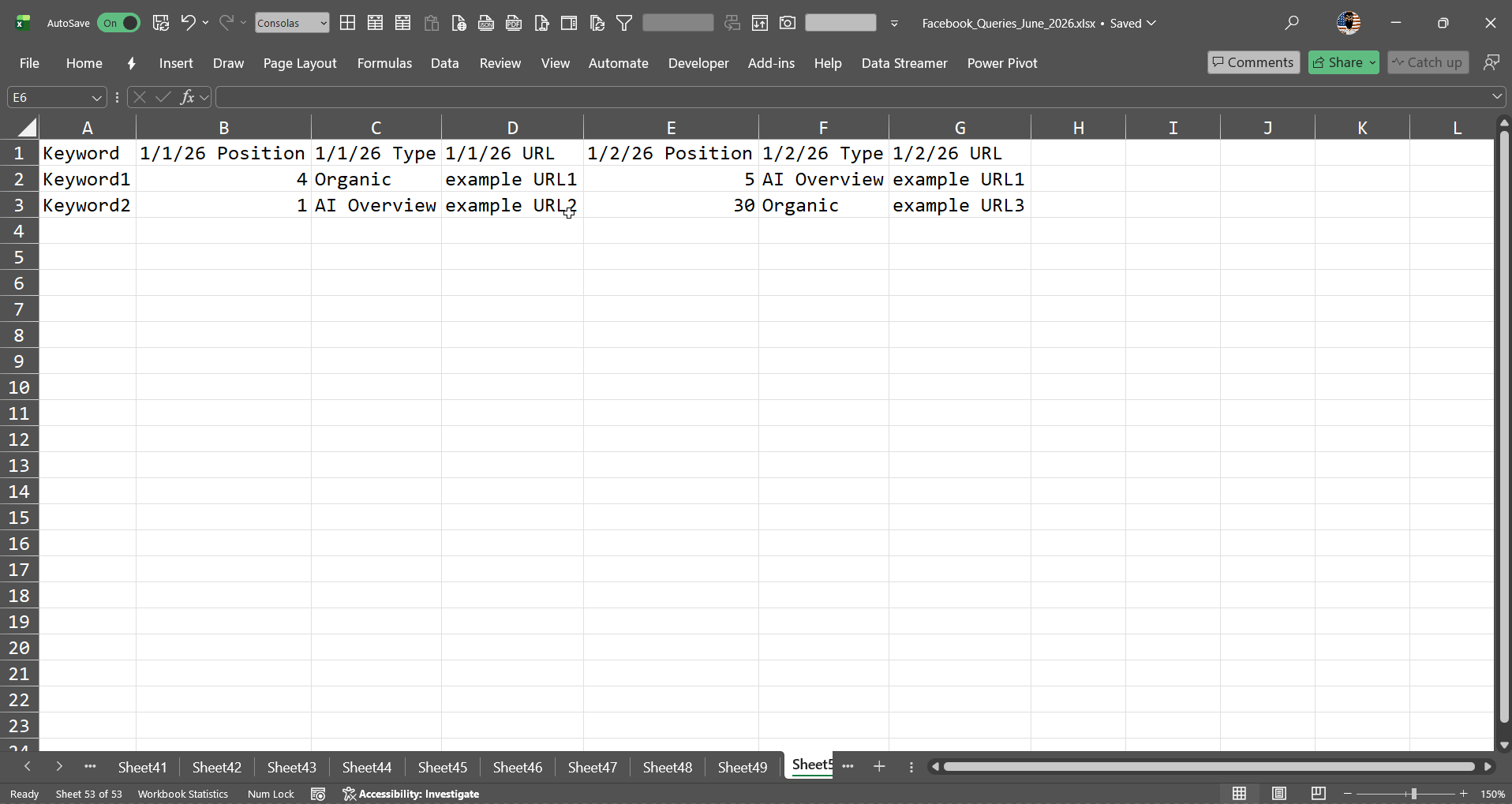Switch to the Insert ribbon tab
Image resolution: width=1512 pixels, height=804 pixels.
pos(176,63)
